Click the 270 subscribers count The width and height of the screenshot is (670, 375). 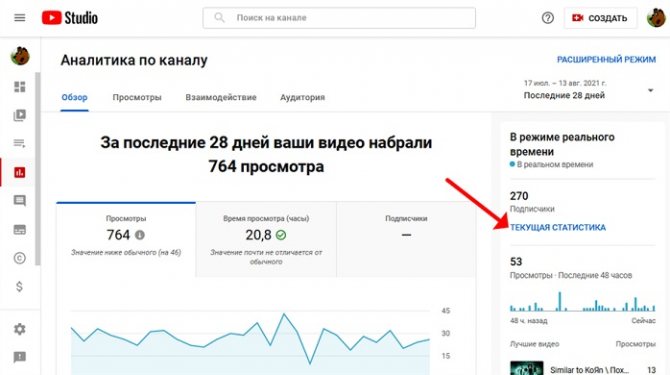[519, 196]
